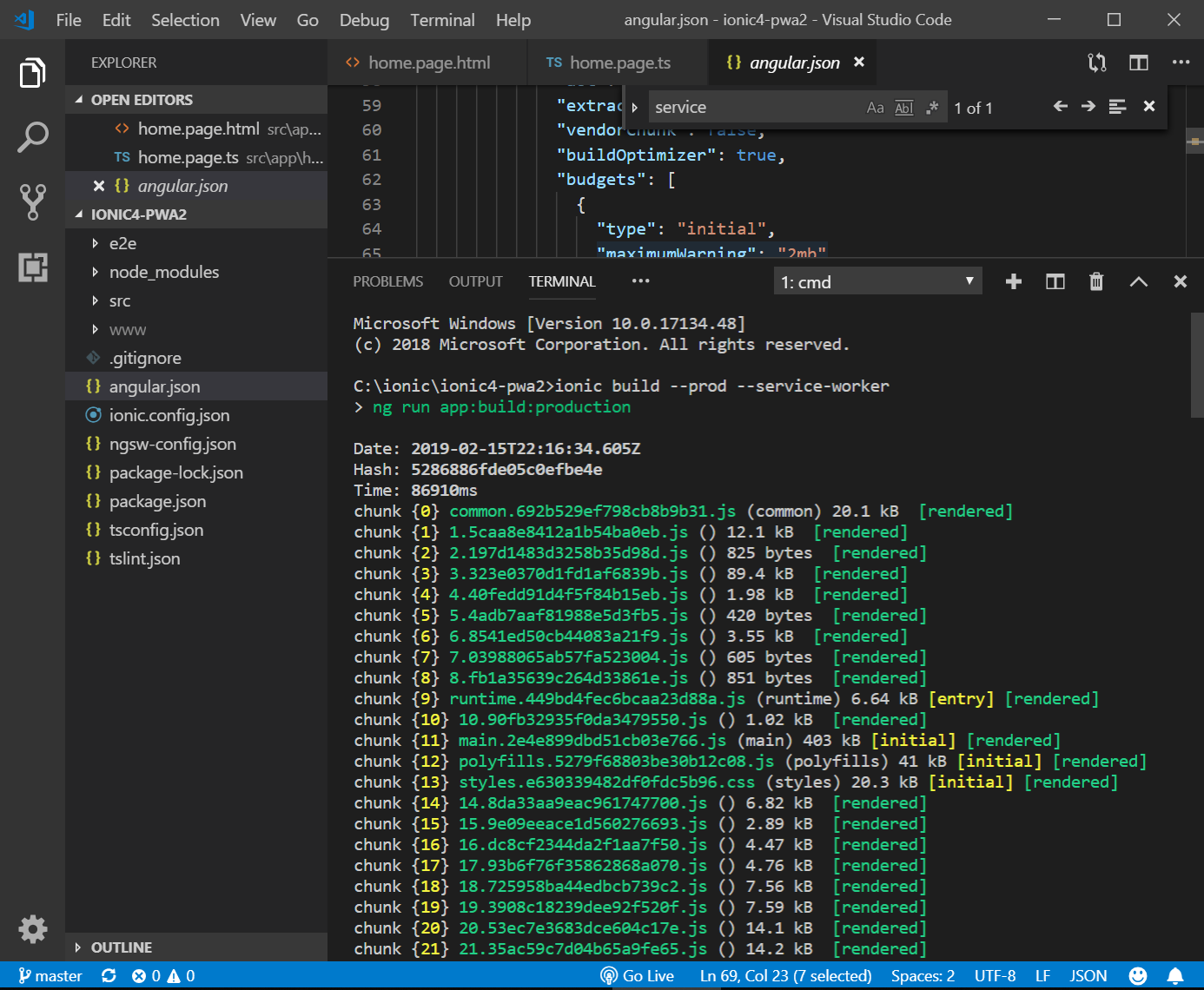
Task: Open the Extensions view
Action: [x=32, y=267]
